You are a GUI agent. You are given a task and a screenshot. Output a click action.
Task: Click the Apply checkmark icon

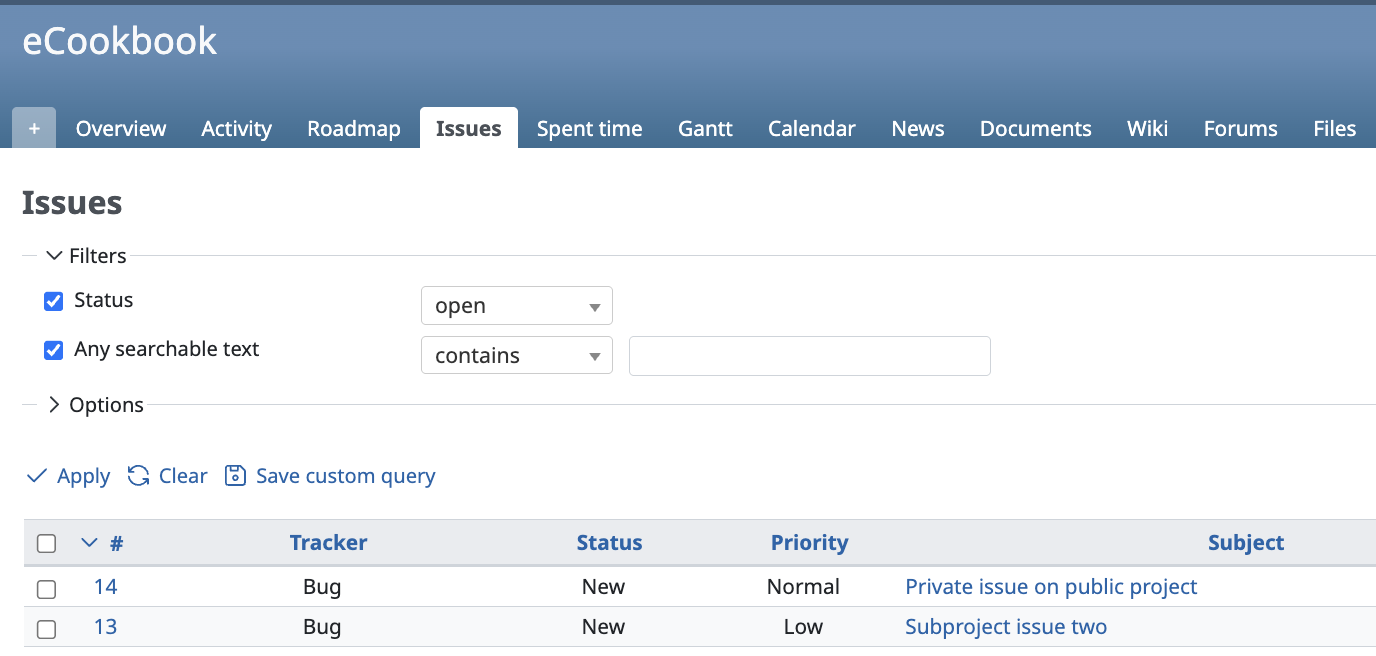pos(37,476)
